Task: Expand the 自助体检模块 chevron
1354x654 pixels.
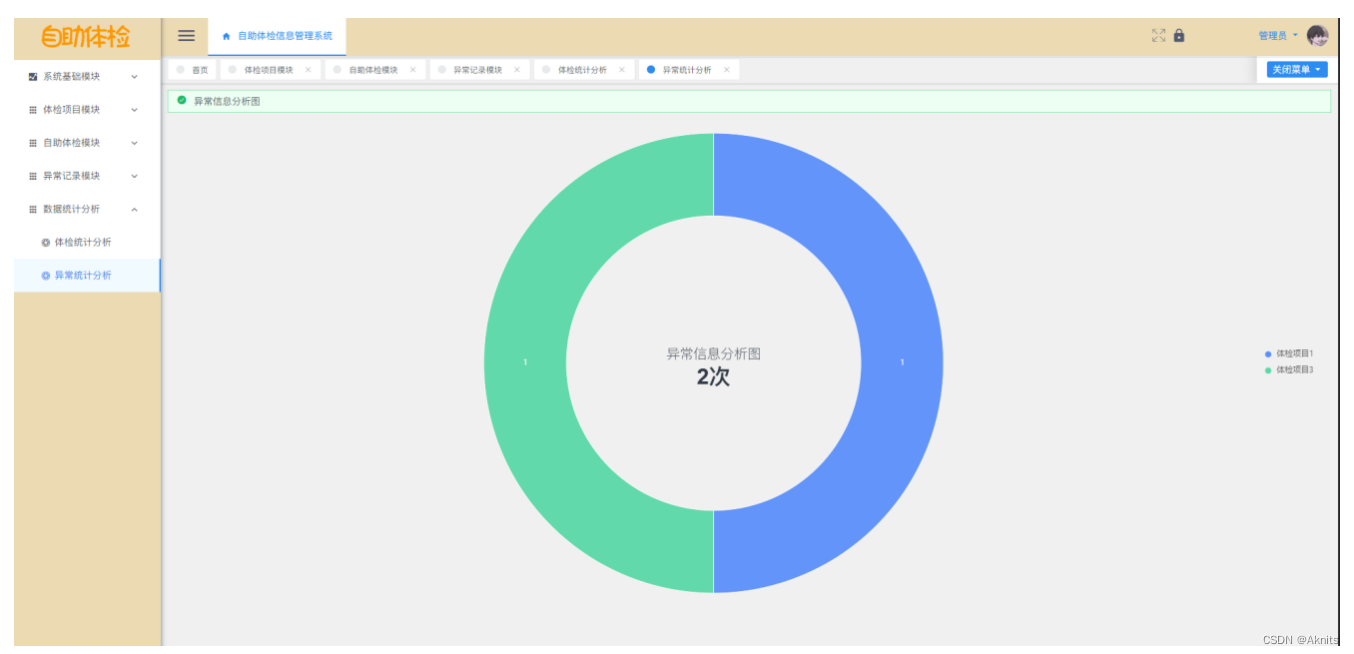Action: 134,143
